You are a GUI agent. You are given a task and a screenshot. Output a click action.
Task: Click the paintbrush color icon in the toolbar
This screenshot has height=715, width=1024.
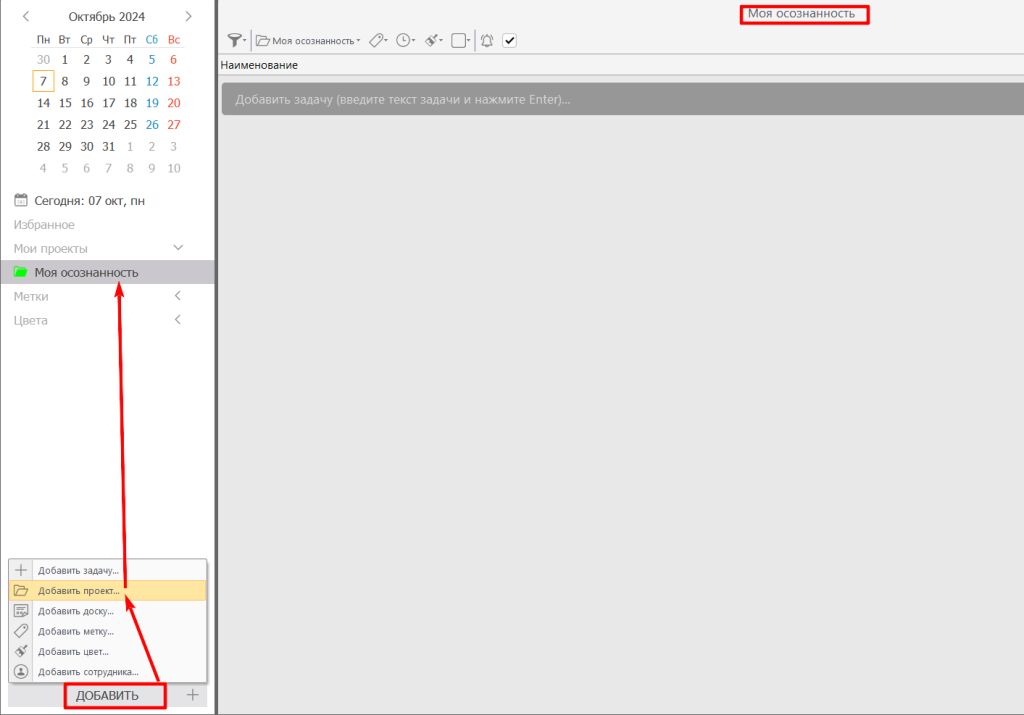pos(432,40)
